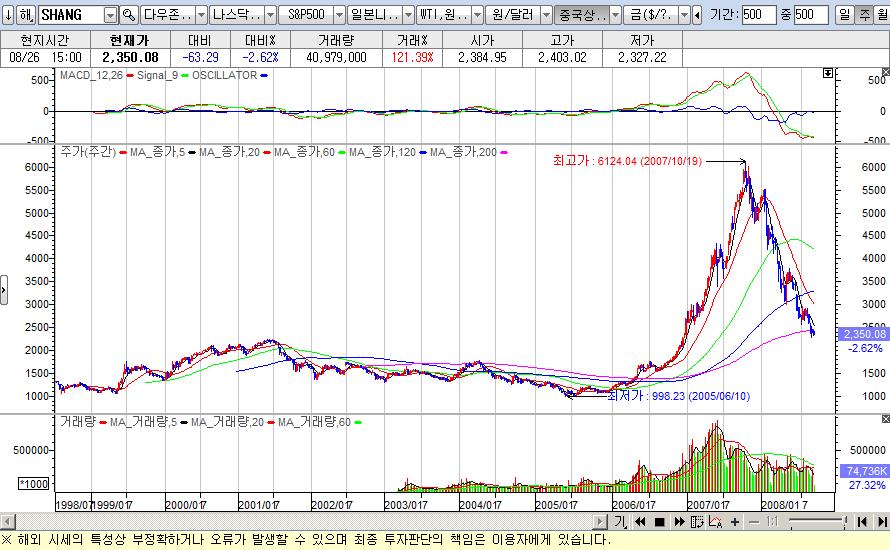
Task: Toggle the 주 (weekly) period button
Action: coord(861,15)
